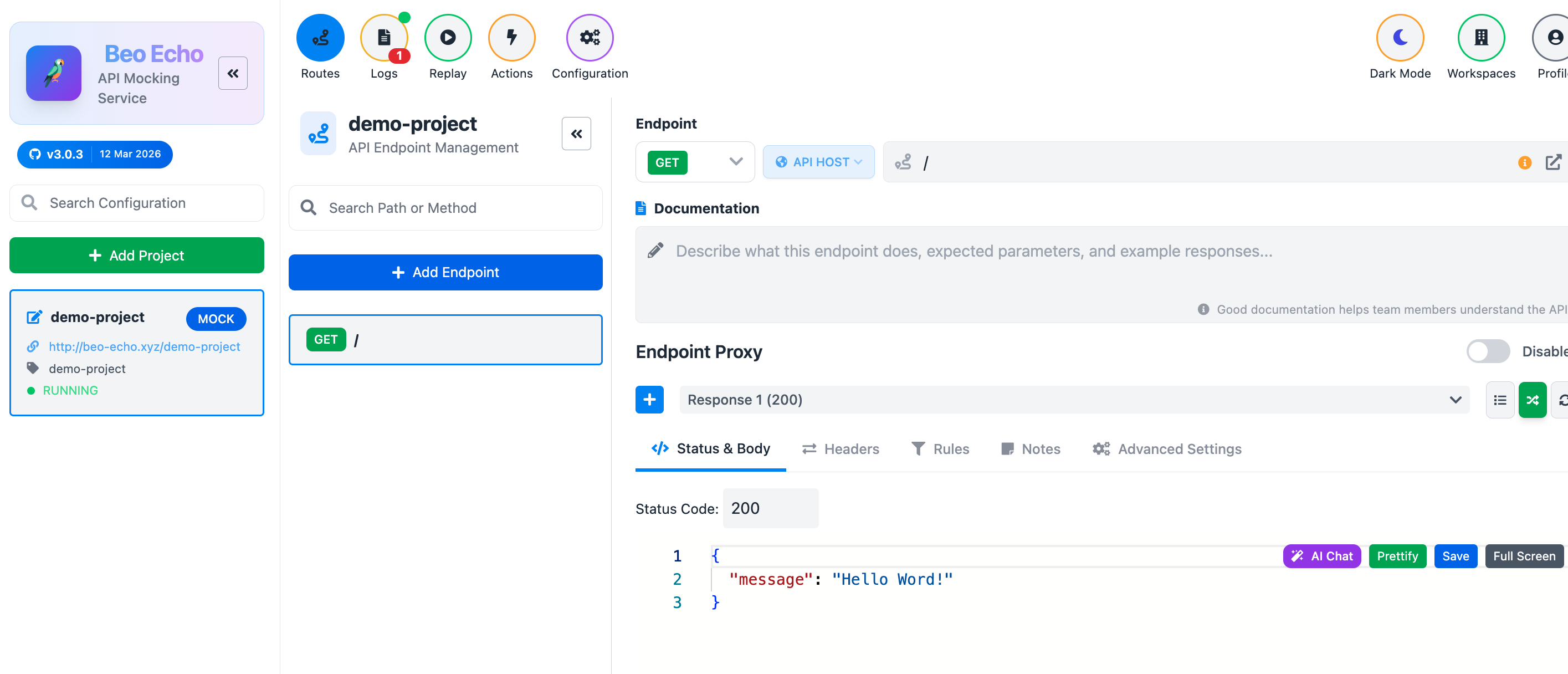Open the Logs icon with badge
The image size is (1568, 674).
(383, 38)
